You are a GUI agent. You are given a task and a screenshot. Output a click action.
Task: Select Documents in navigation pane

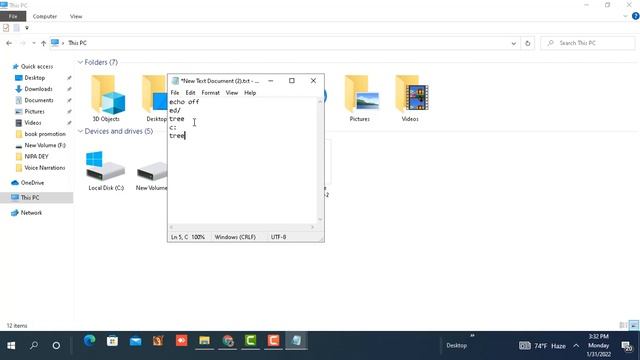point(39,100)
